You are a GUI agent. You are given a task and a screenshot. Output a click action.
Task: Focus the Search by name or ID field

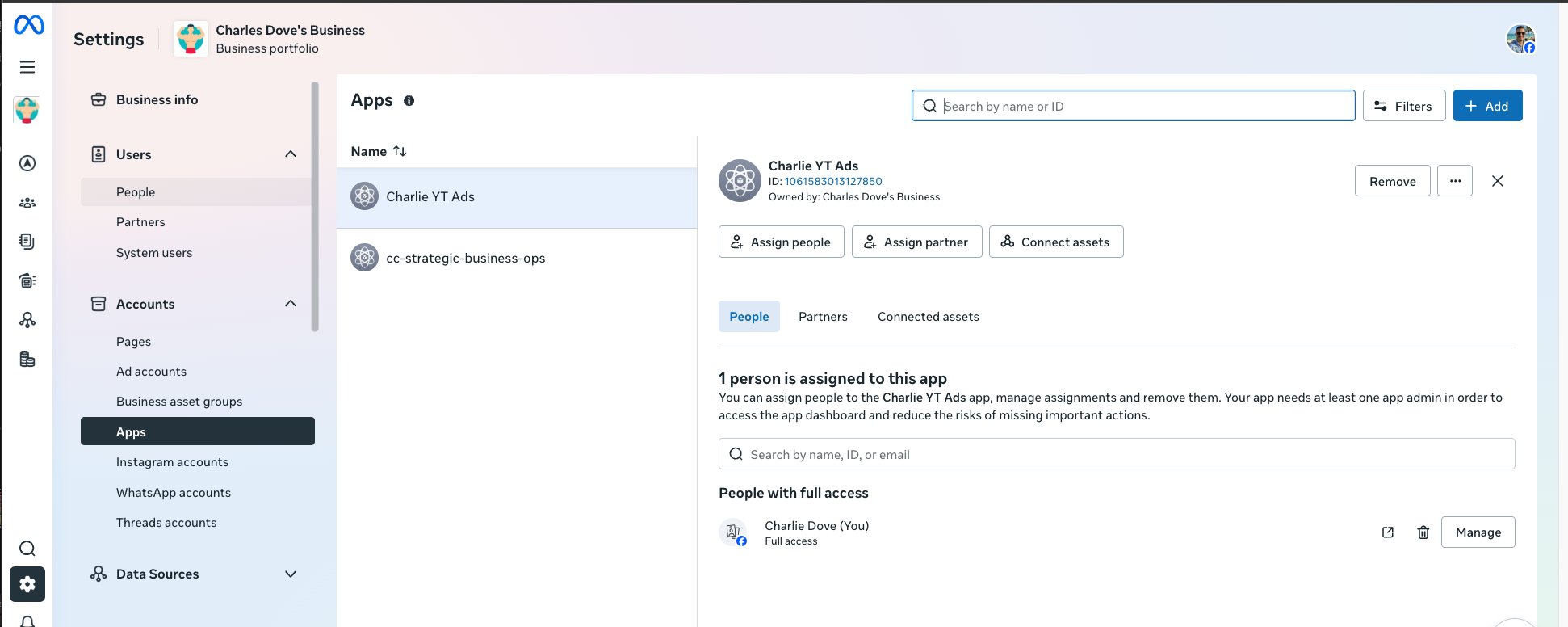point(1133,106)
